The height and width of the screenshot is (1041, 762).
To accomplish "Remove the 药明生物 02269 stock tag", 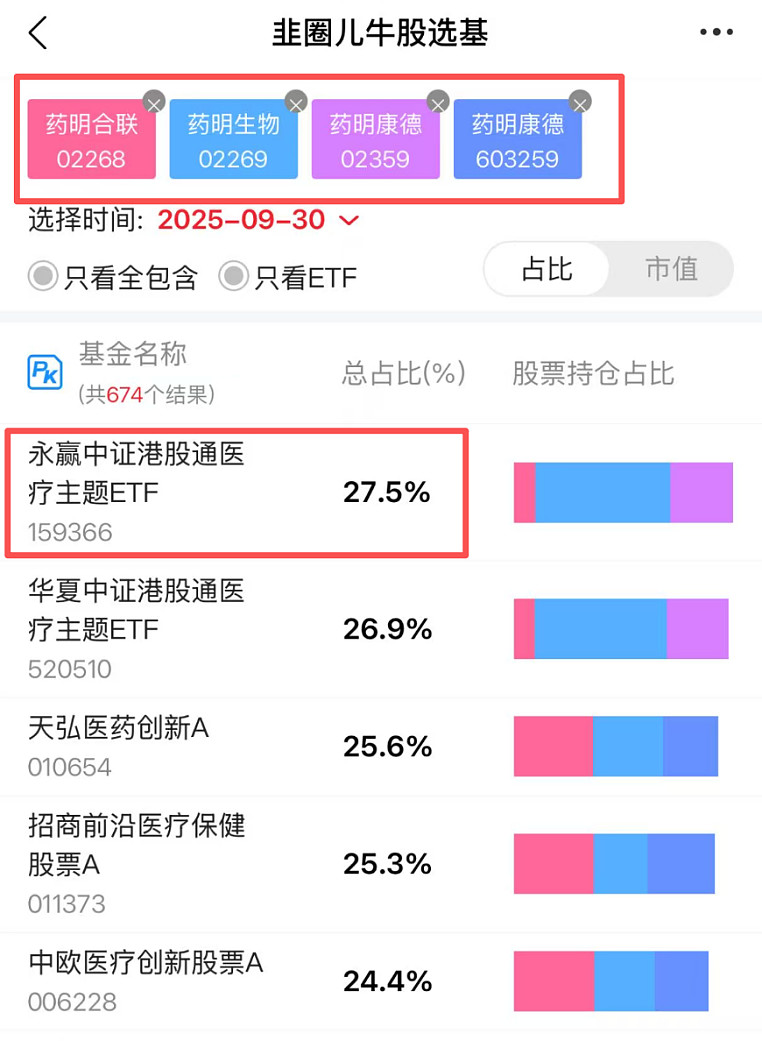I will point(295,101).
